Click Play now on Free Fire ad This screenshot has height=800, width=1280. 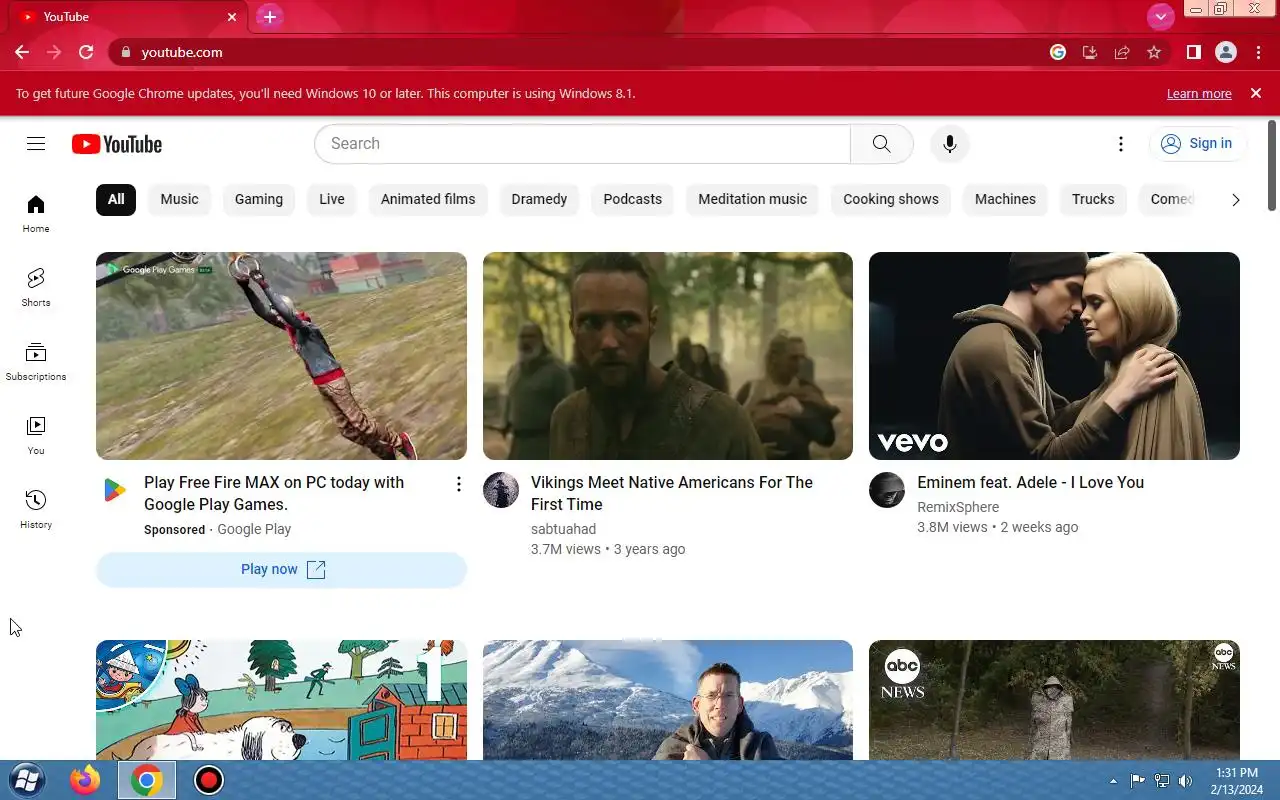click(282, 570)
